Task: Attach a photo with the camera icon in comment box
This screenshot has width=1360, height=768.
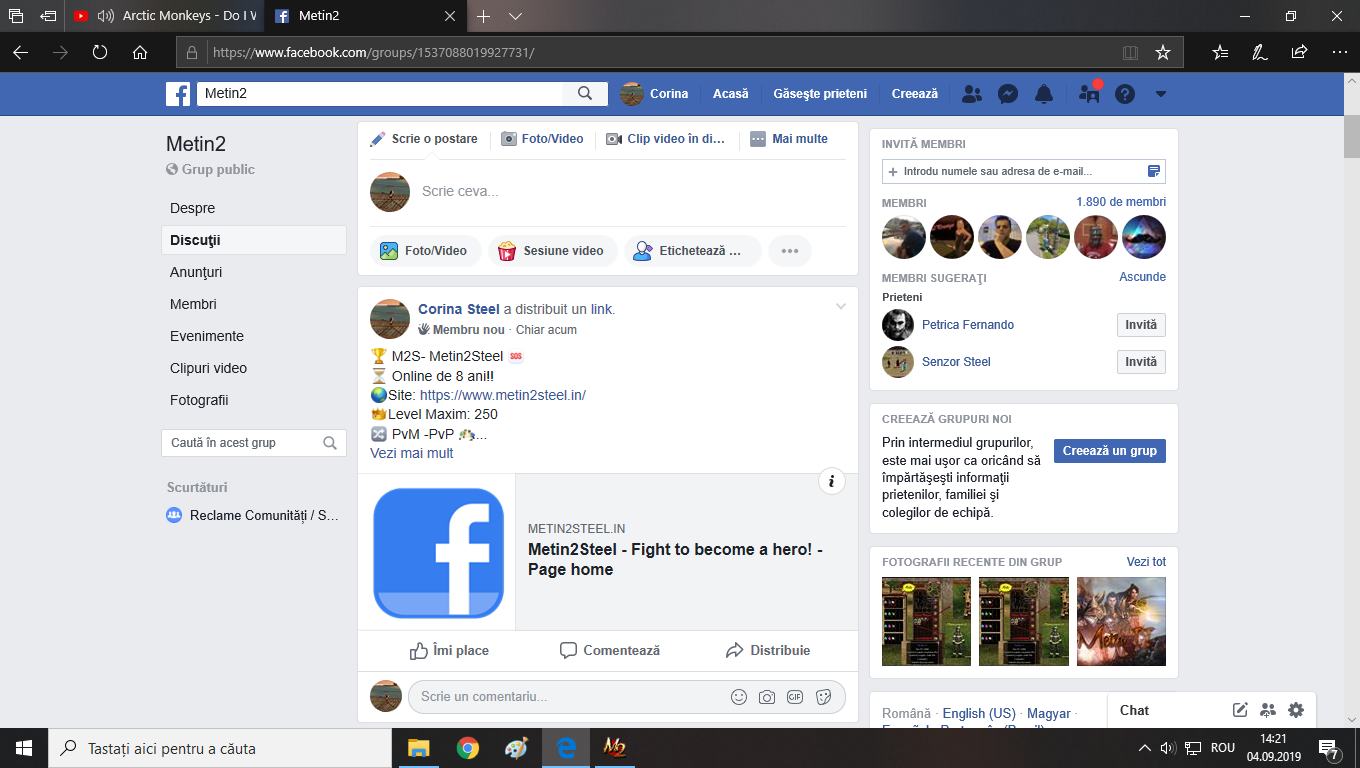Action: click(767, 697)
